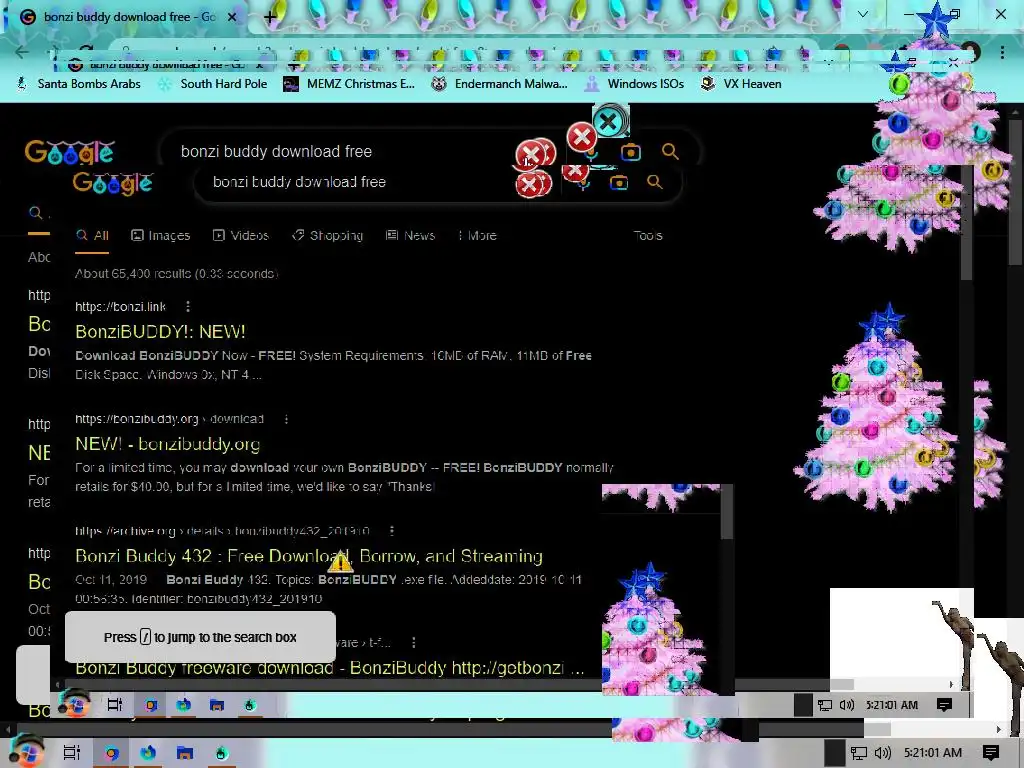Click the upper Google logo

pyautogui.click(x=69, y=152)
